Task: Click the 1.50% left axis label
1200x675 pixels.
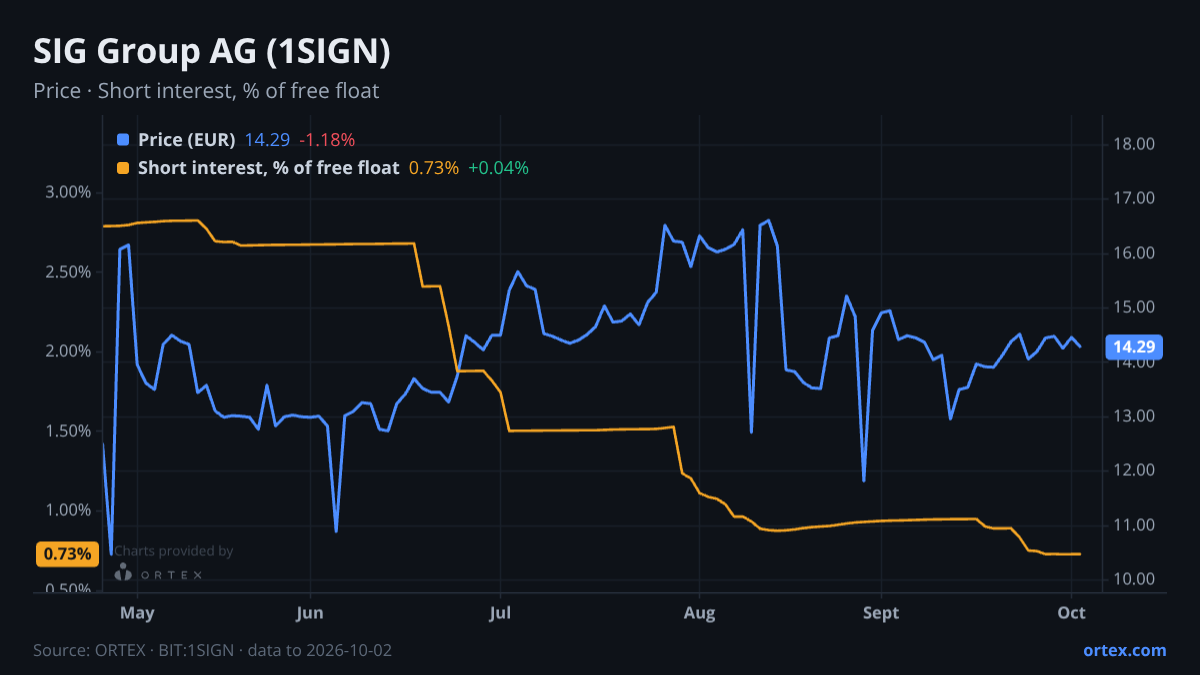Action: 69,431
